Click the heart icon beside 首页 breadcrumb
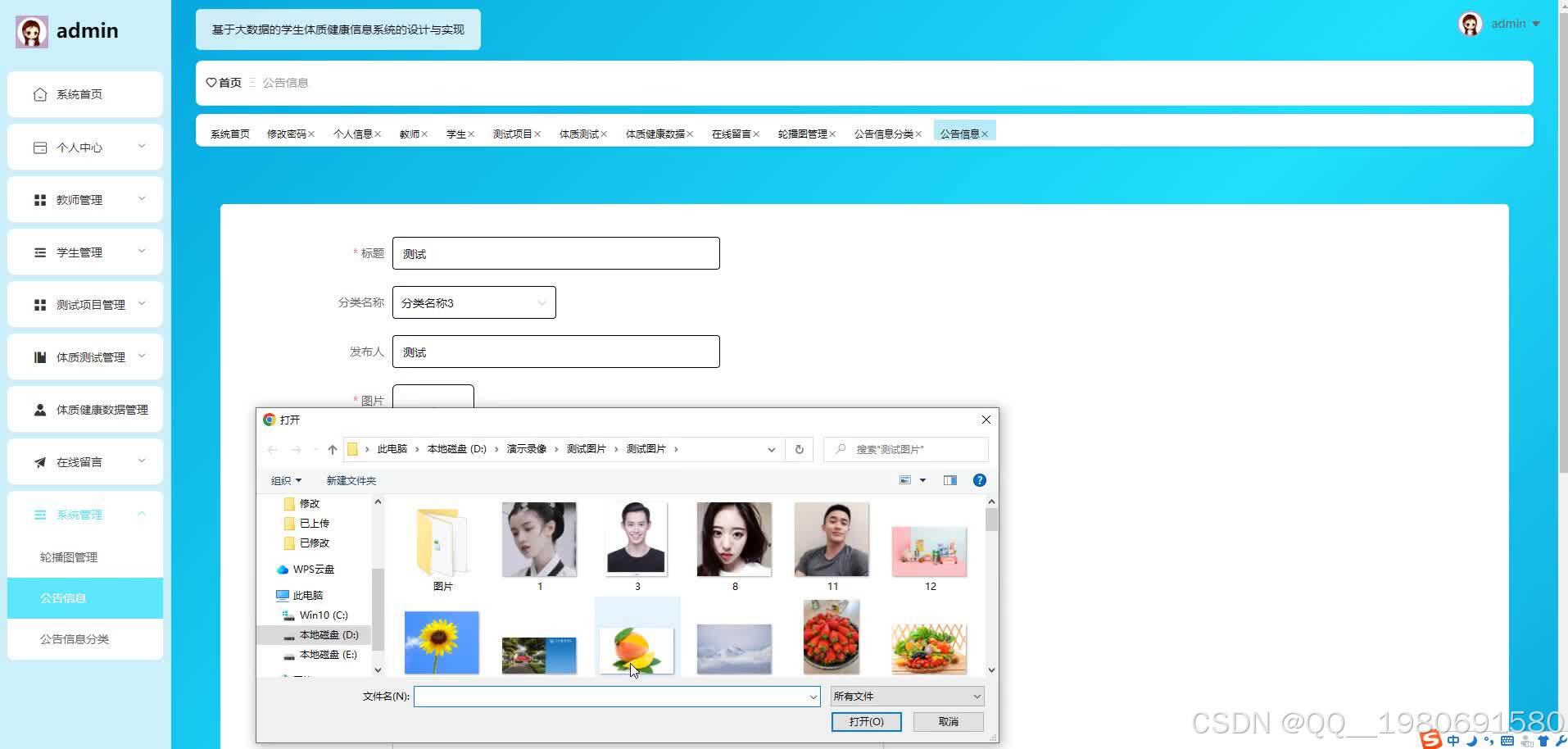Screen dimensions: 1568x749 pos(211,83)
